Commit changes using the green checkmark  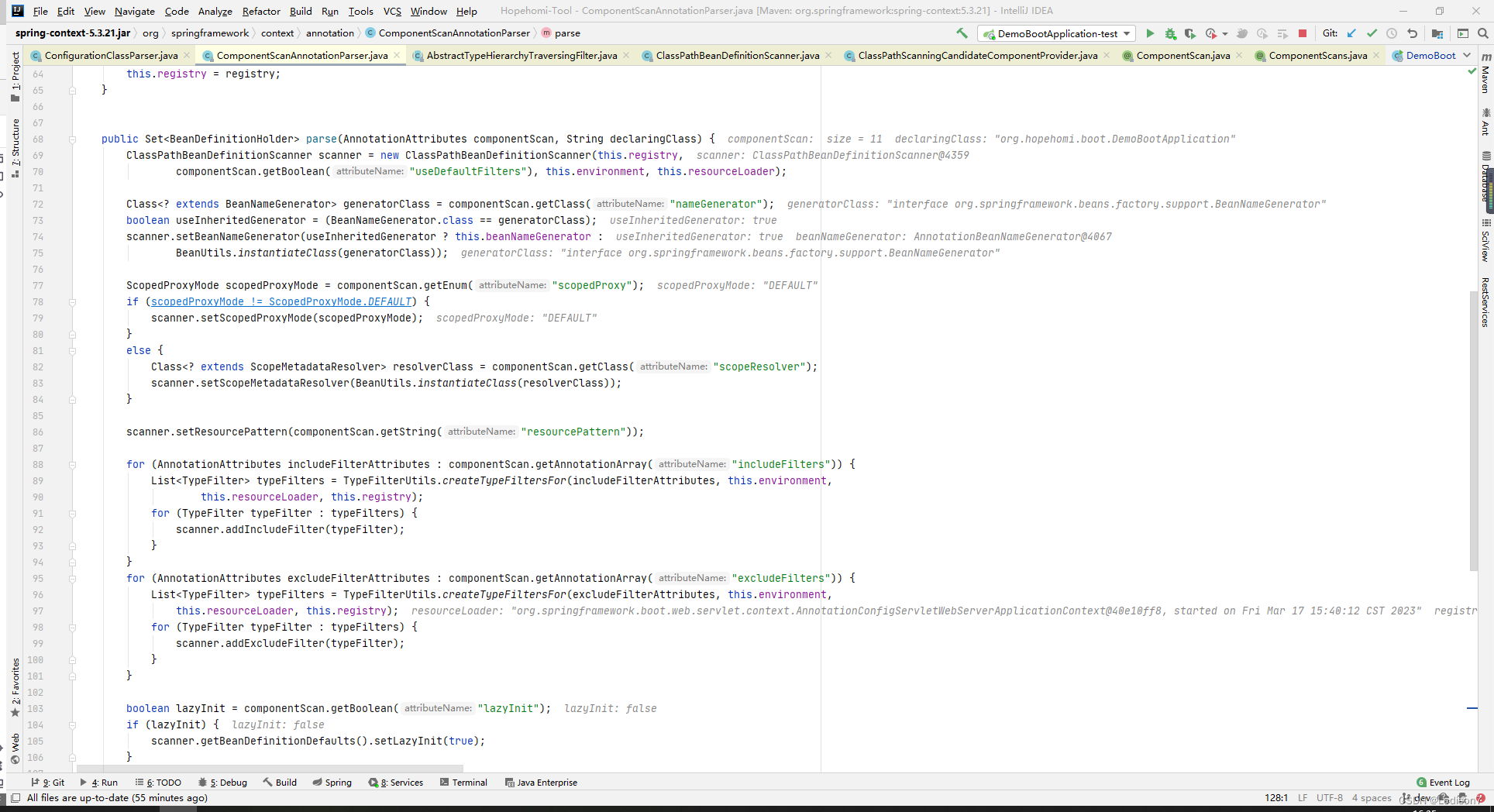1372,33
